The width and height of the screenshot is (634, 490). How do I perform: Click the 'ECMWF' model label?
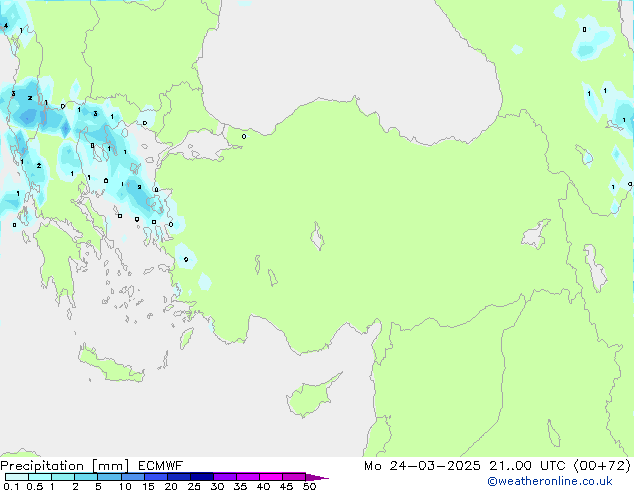160,466
